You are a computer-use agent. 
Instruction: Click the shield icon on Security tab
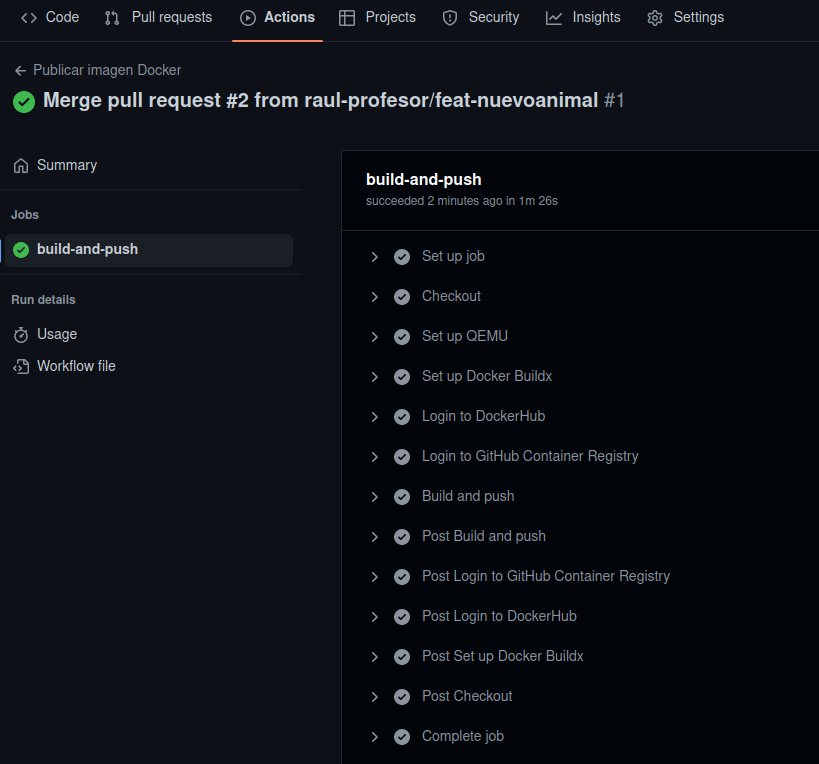(x=450, y=18)
